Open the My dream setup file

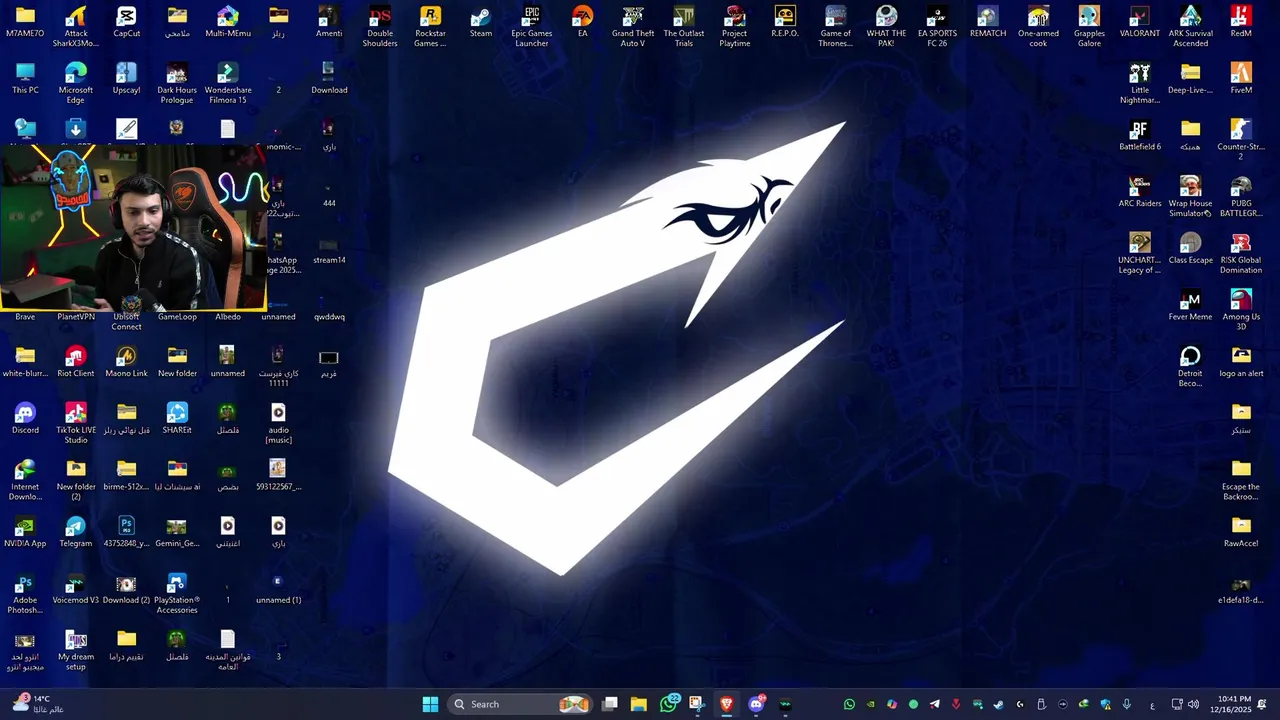76,650
